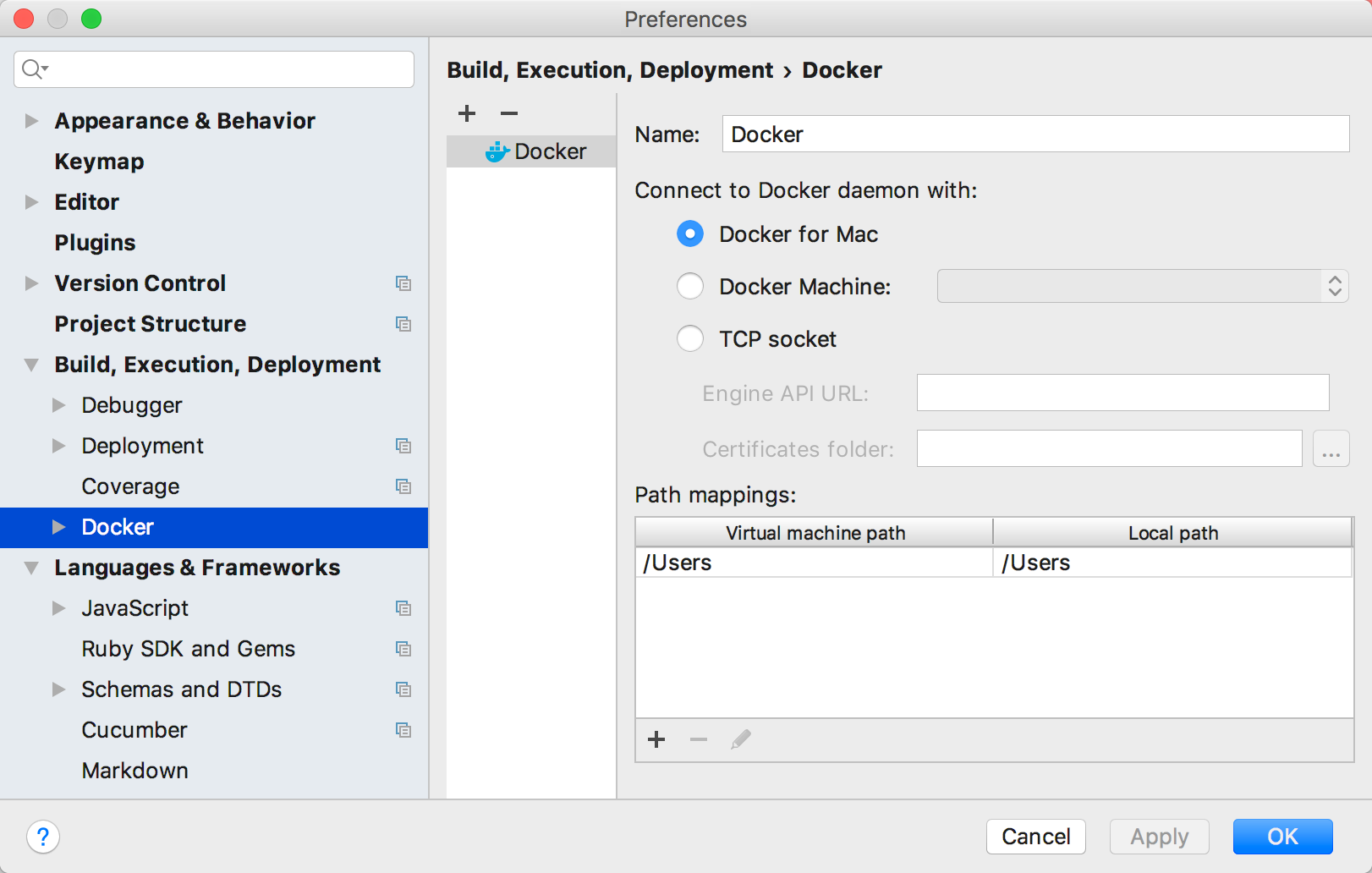Expand the Editor section arrow
Image resolution: width=1372 pixels, height=873 pixels.
click(31, 202)
